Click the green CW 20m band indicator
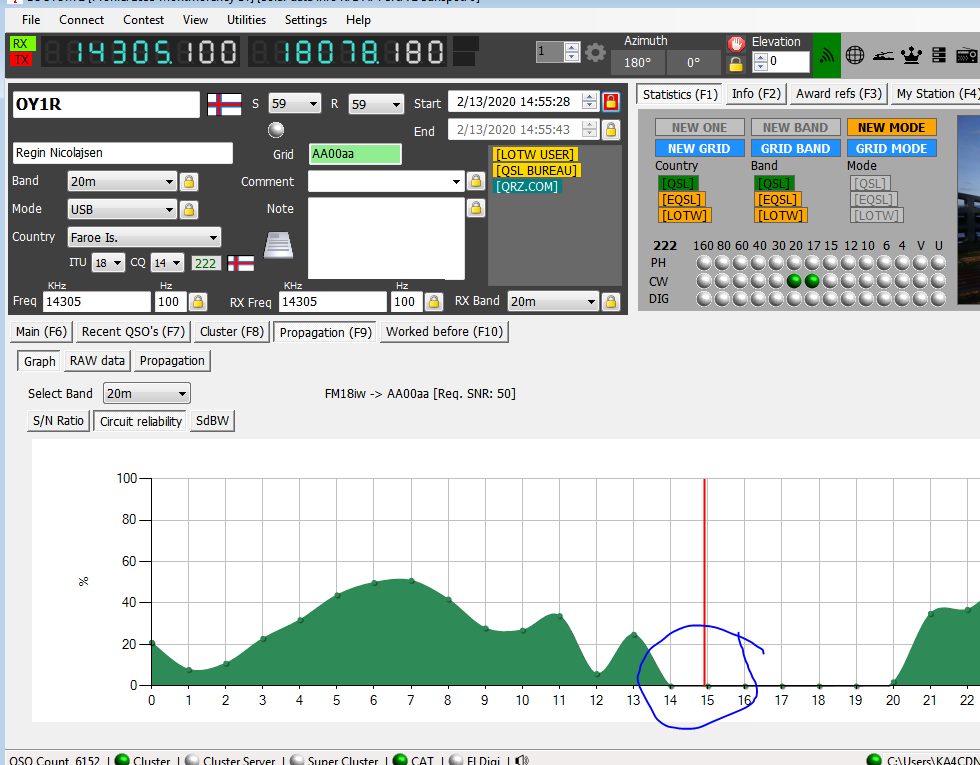This screenshot has height=765, width=980. tap(794, 281)
